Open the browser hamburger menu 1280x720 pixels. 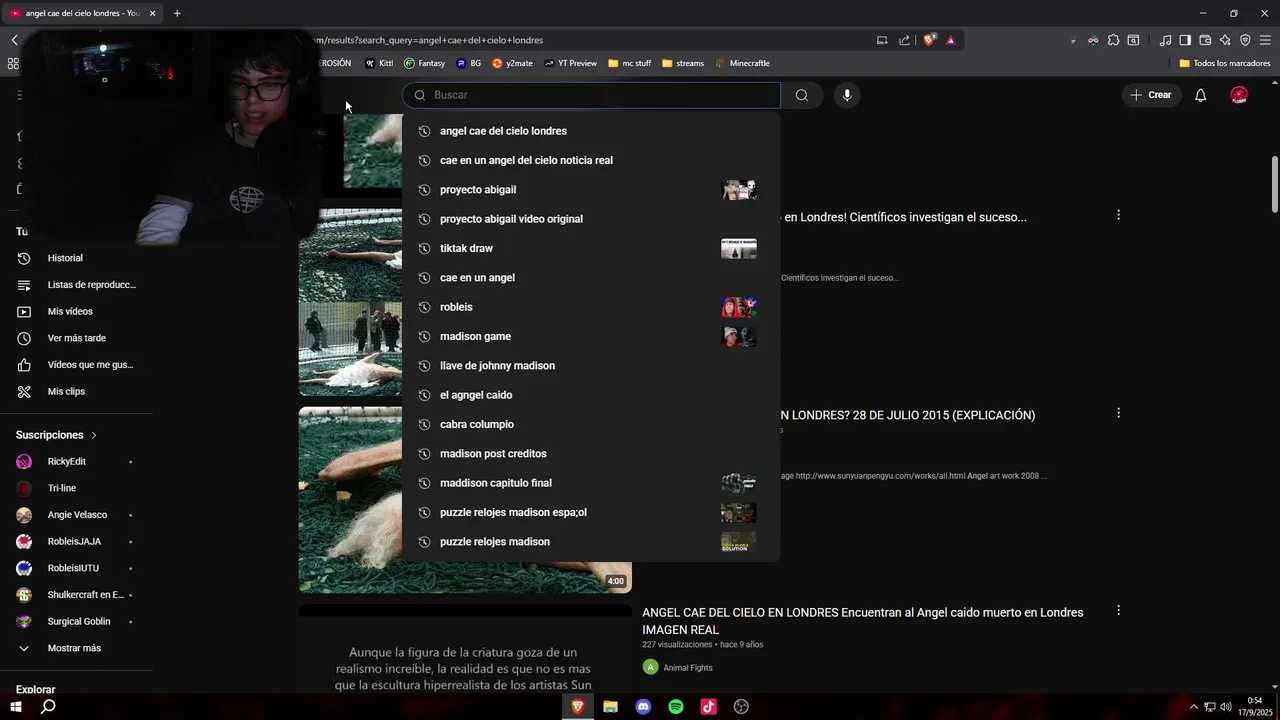(x=1265, y=40)
